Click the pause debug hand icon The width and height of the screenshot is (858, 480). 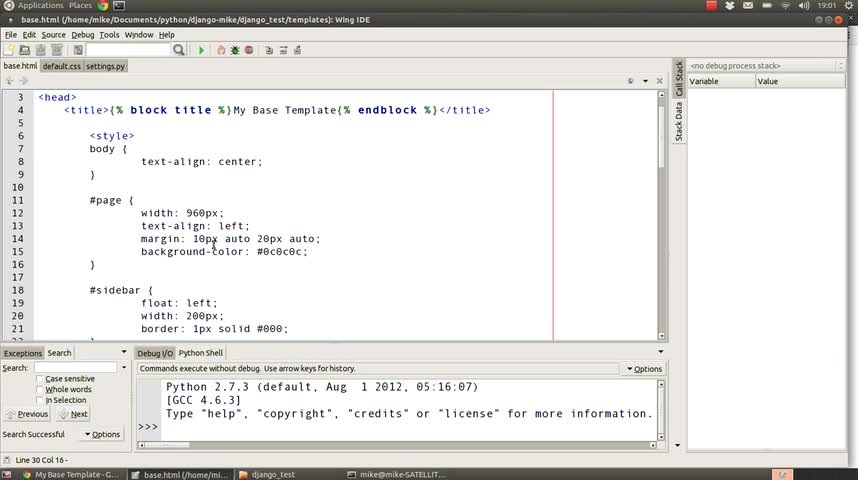tap(221, 50)
